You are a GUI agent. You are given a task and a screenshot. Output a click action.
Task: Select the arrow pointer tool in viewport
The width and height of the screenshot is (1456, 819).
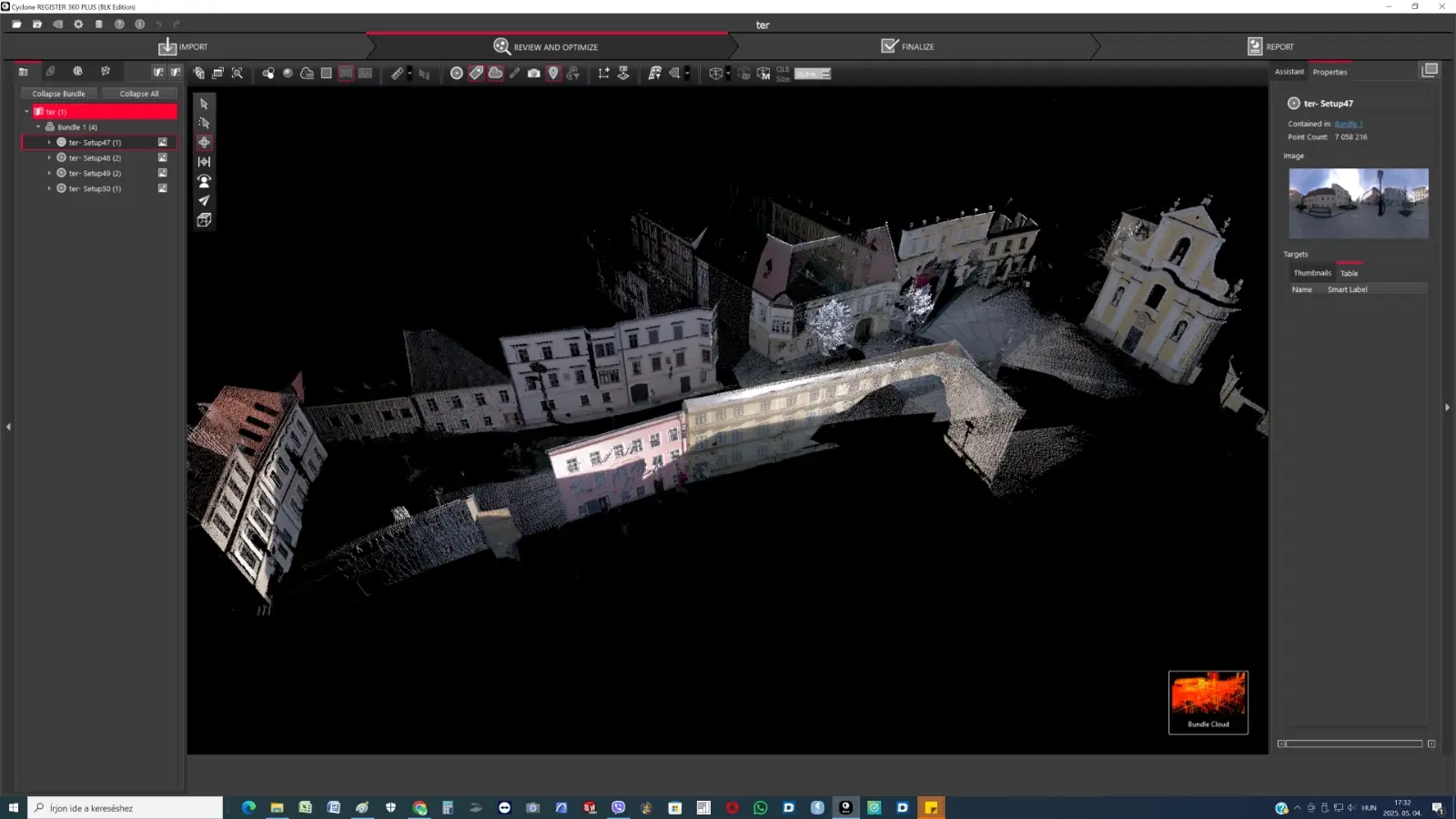click(x=204, y=104)
